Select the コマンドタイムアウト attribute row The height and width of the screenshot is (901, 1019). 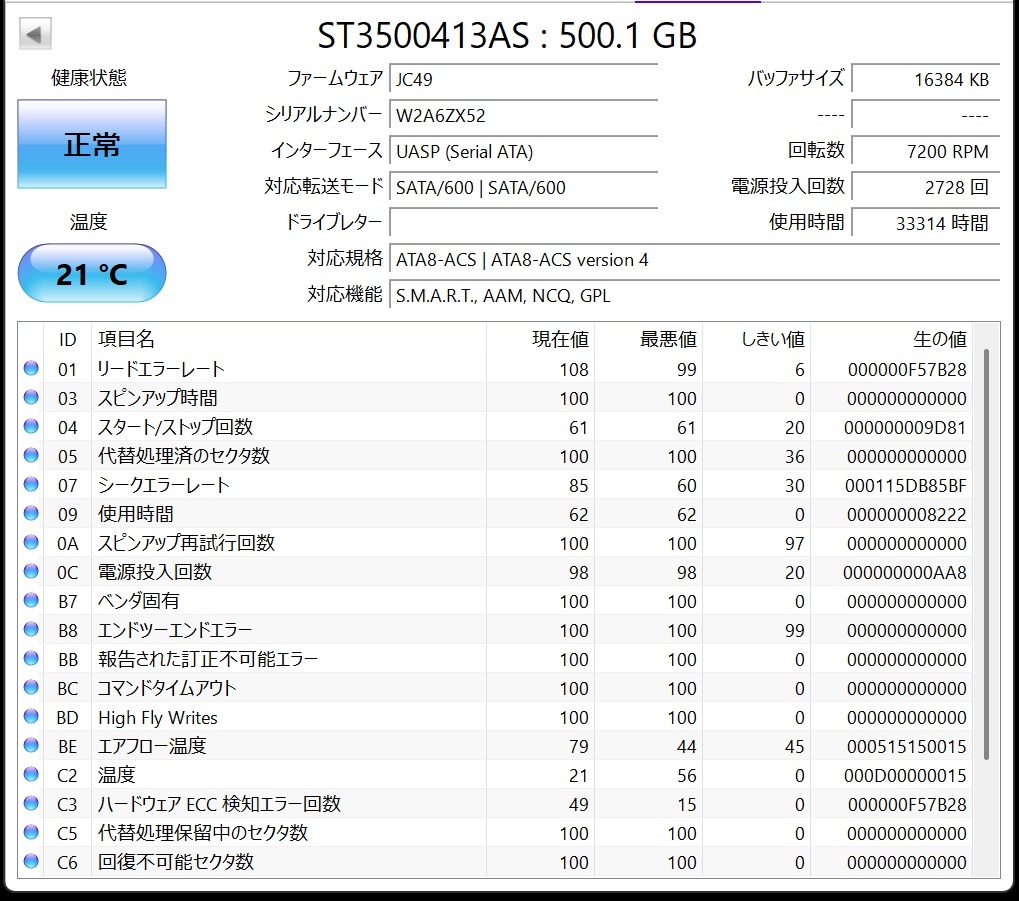(x=400, y=688)
